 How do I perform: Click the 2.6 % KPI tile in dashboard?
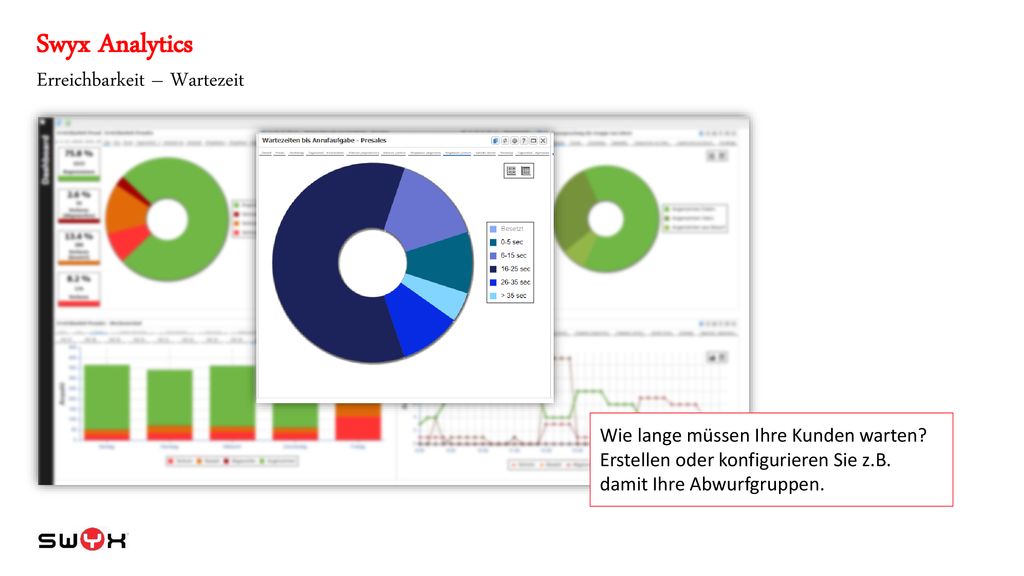79,205
